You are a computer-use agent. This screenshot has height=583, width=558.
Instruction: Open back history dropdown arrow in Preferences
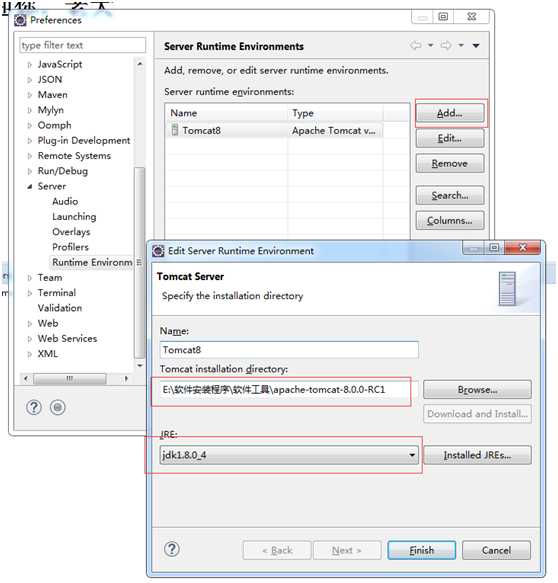[430, 45]
